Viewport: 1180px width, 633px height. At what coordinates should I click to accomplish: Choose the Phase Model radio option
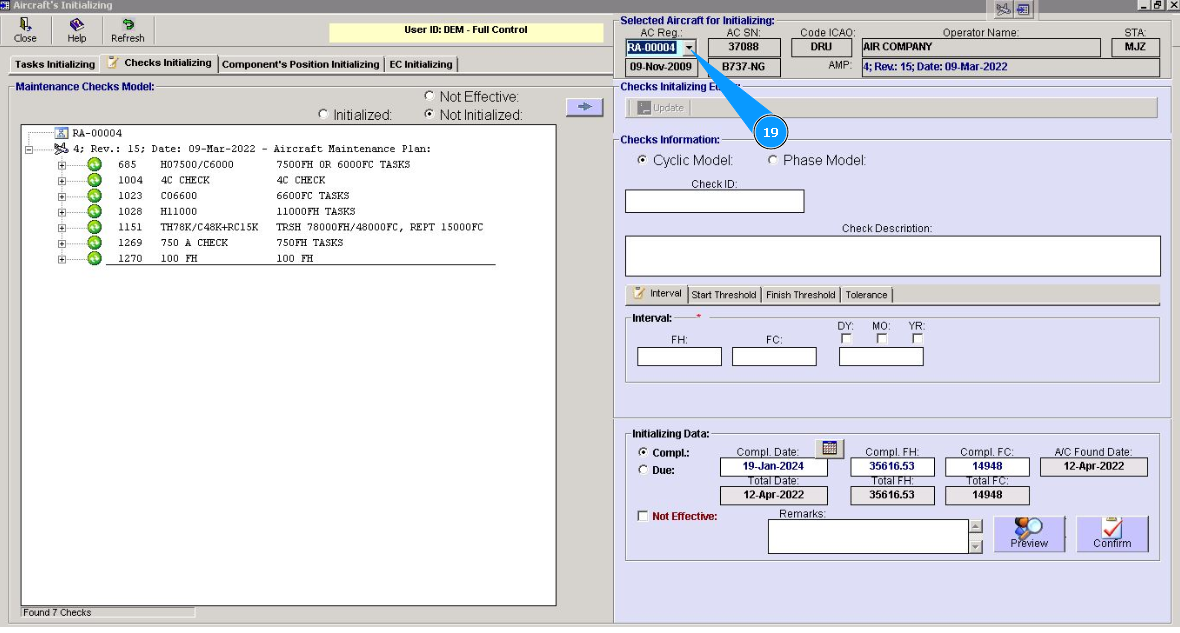click(773, 160)
